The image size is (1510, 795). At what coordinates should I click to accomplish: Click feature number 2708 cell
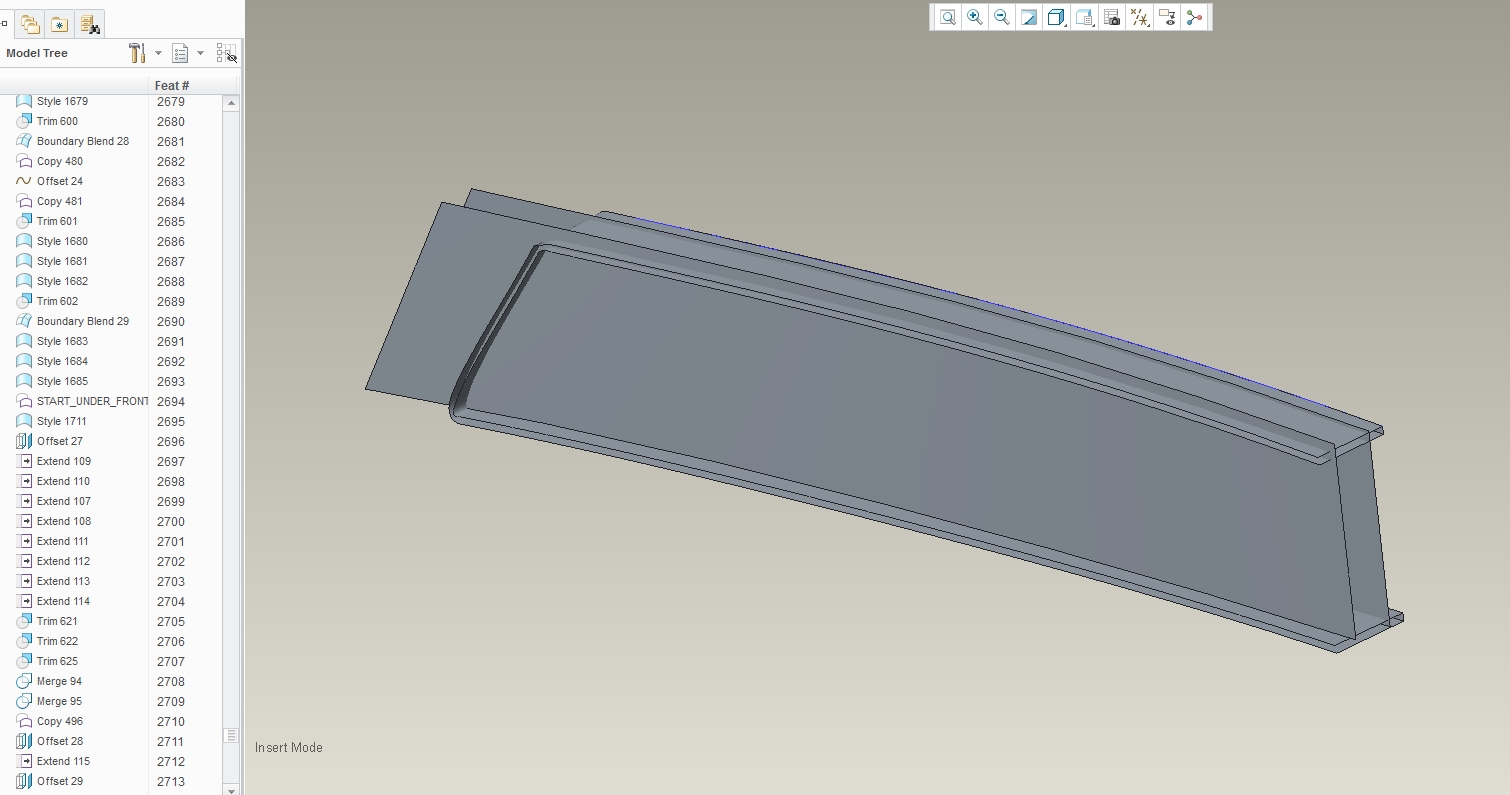[171, 681]
